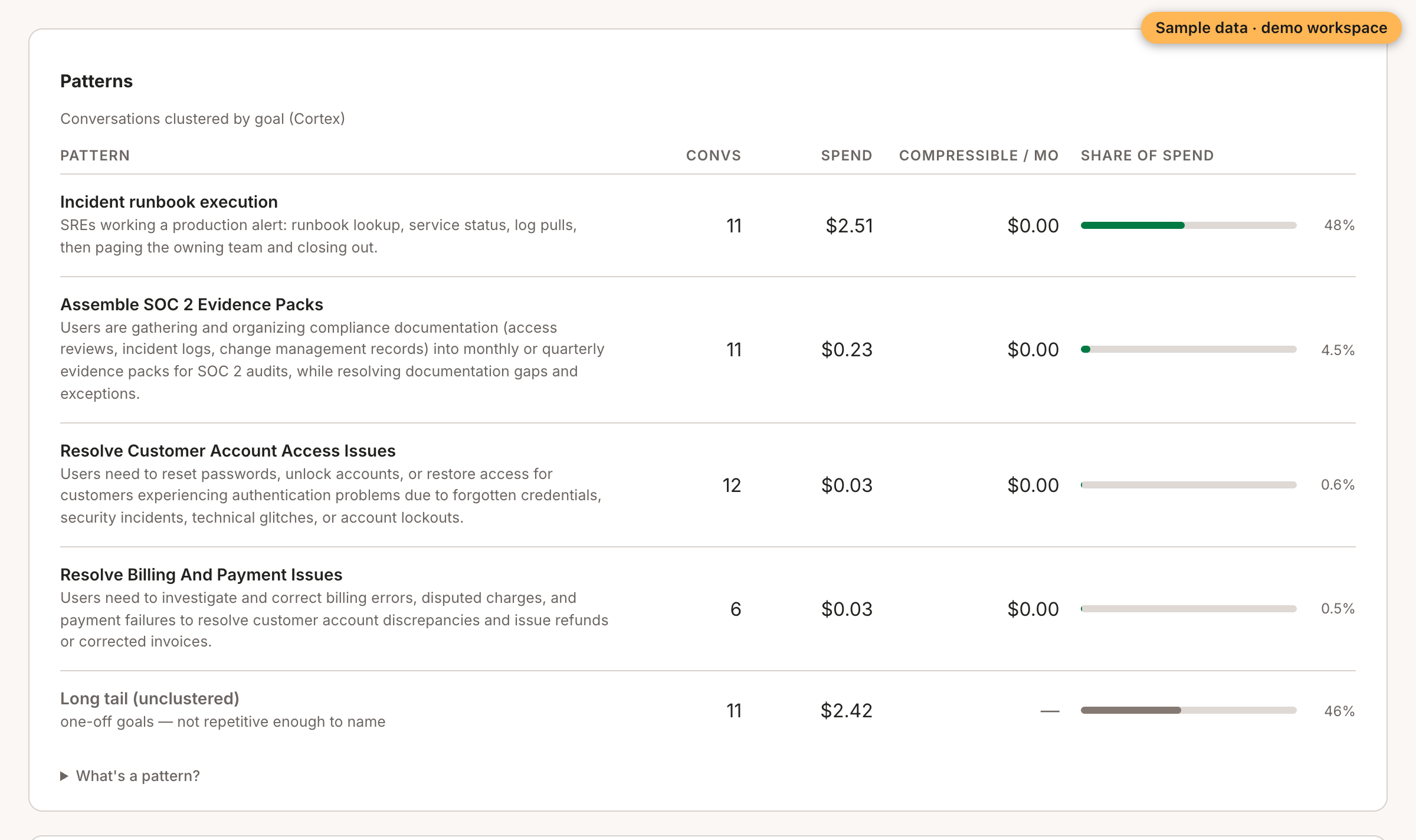The height and width of the screenshot is (840, 1416).
Task: Click the CONVS column header
Action: 713,155
